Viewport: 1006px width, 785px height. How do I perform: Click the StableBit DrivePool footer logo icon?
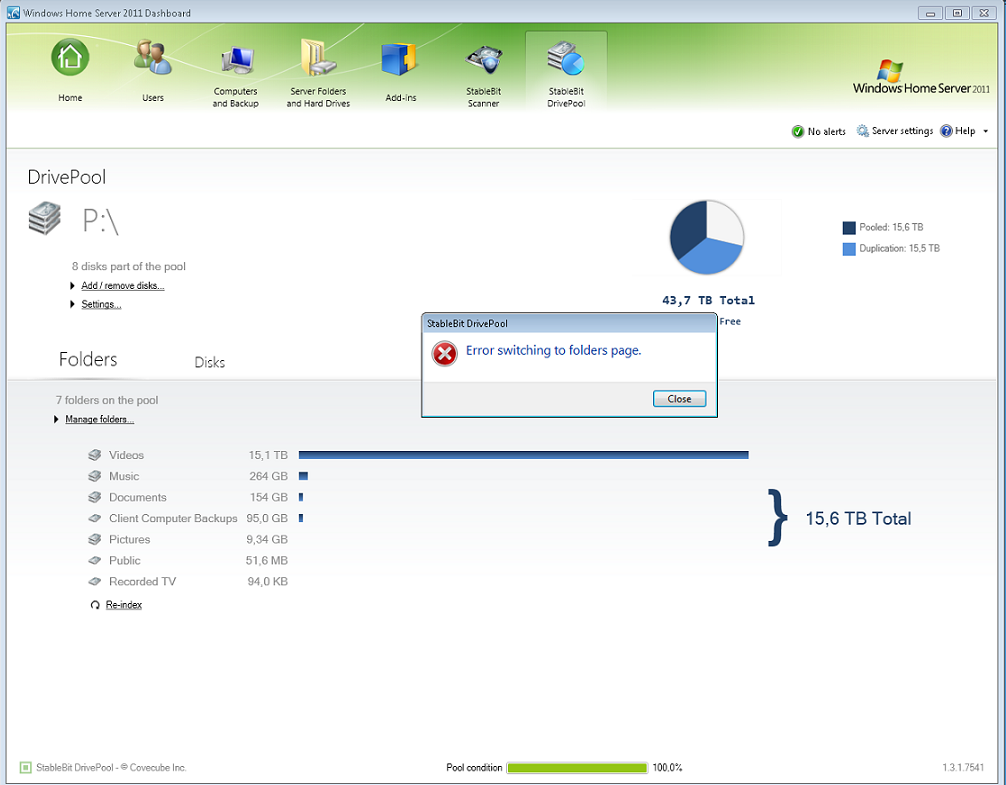tap(26, 768)
